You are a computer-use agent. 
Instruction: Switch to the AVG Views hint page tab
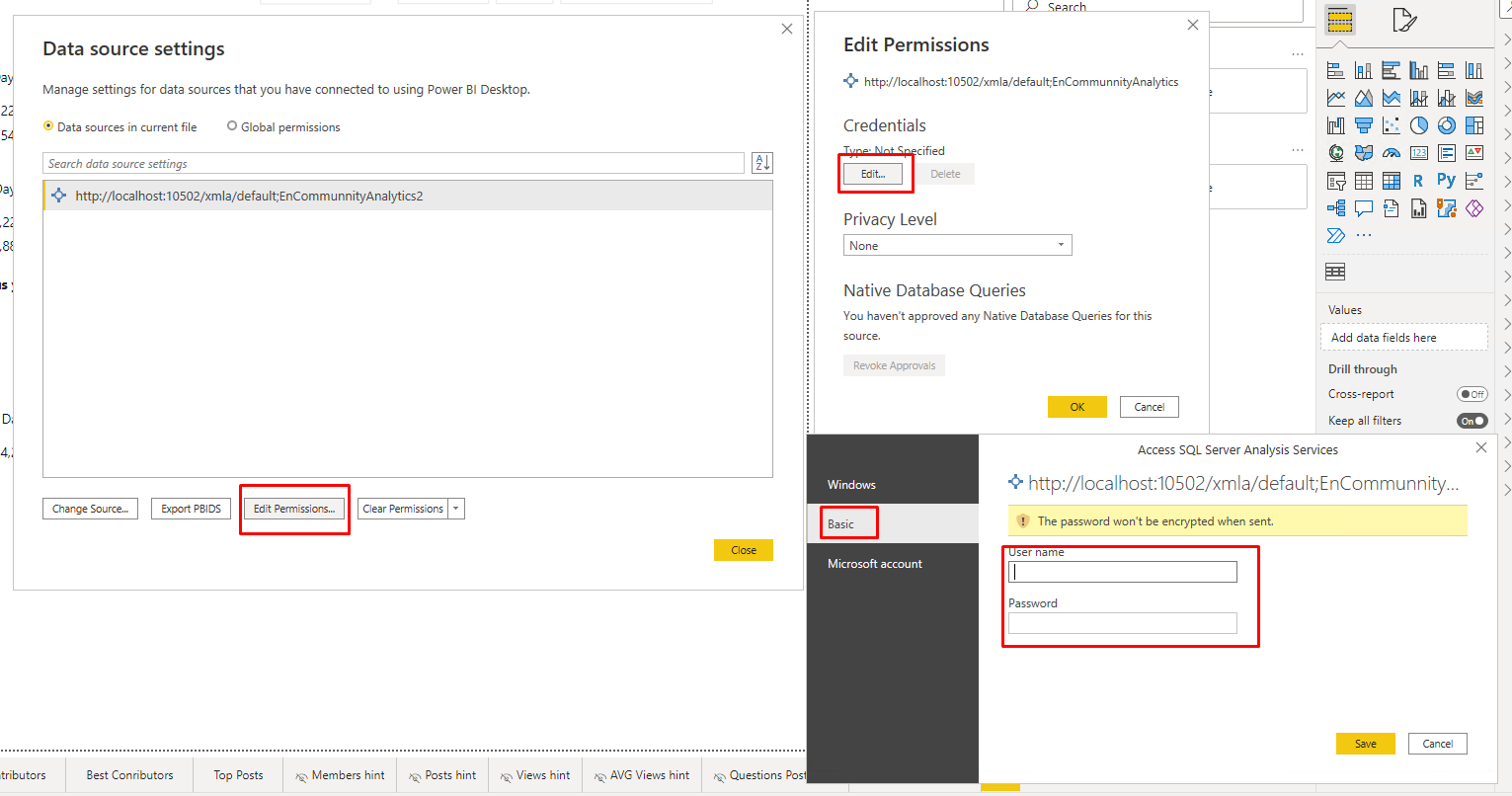point(642,775)
